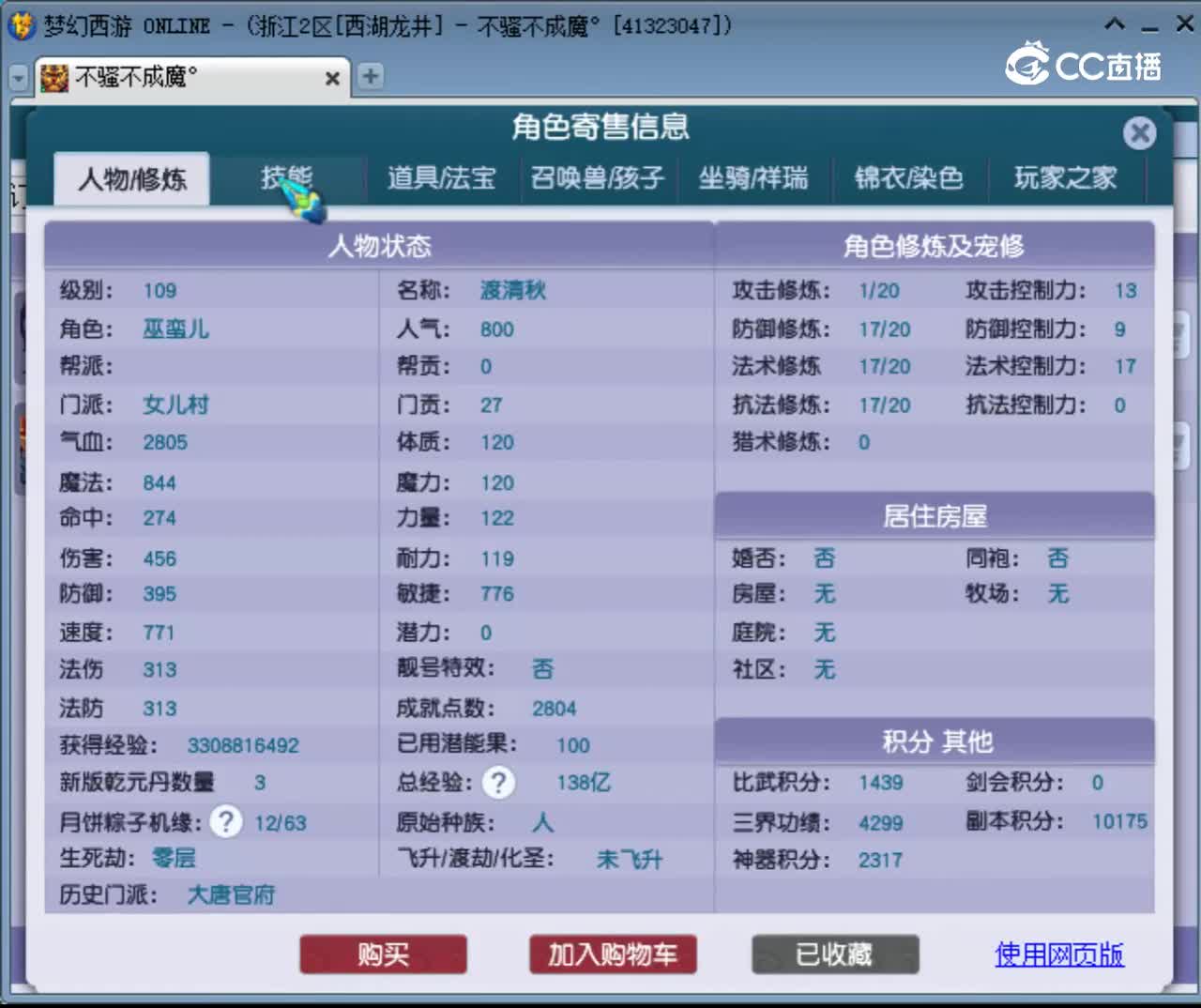Click the 居住房屋 section header

[935, 516]
